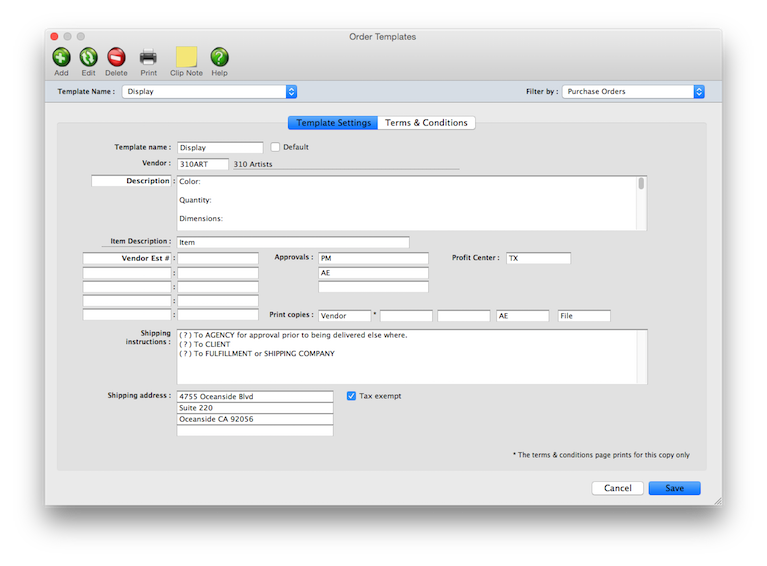Open the Help question mark icon

coord(219,57)
